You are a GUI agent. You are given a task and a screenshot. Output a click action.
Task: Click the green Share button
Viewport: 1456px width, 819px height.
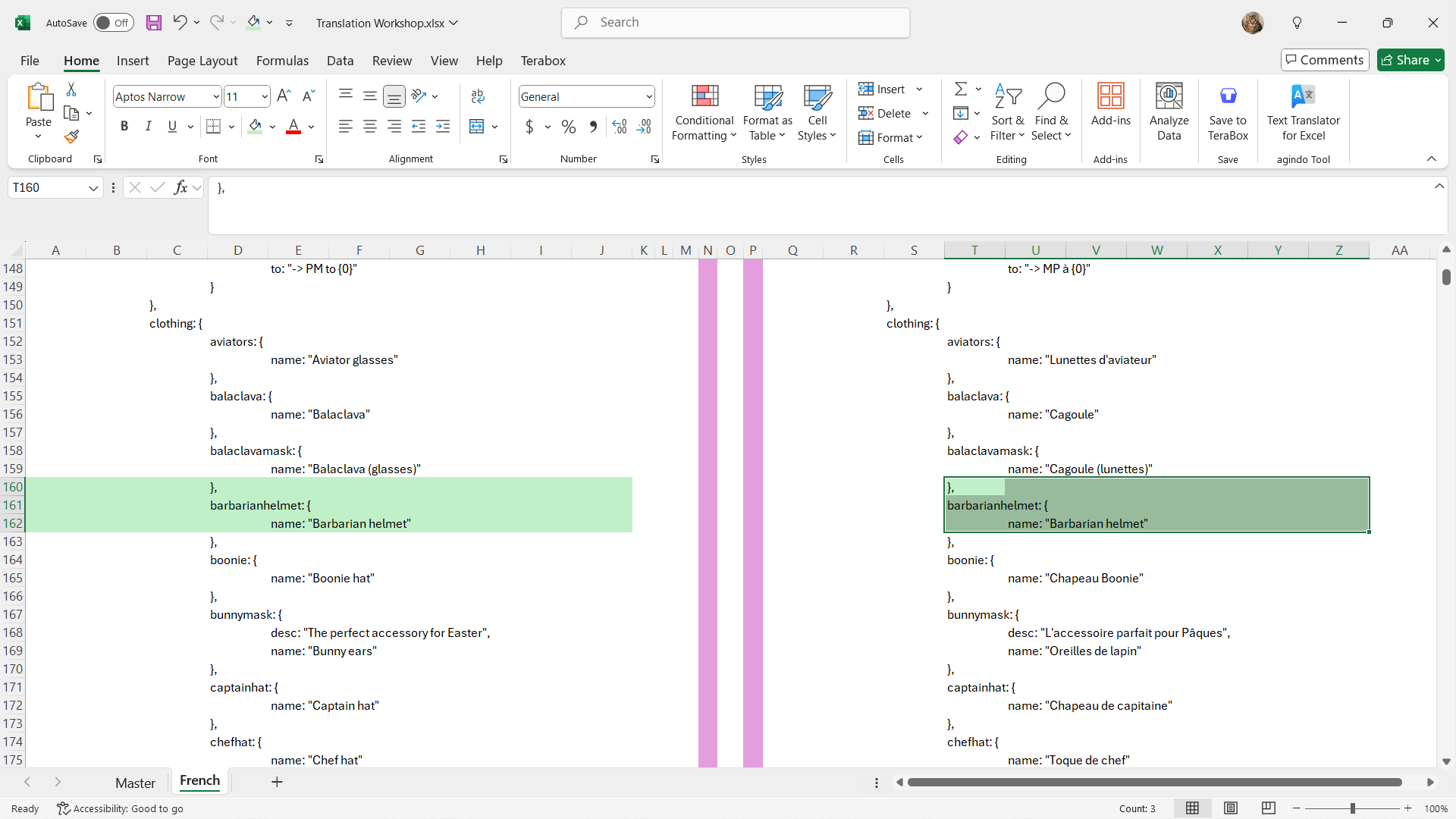tap(1410, 60)
